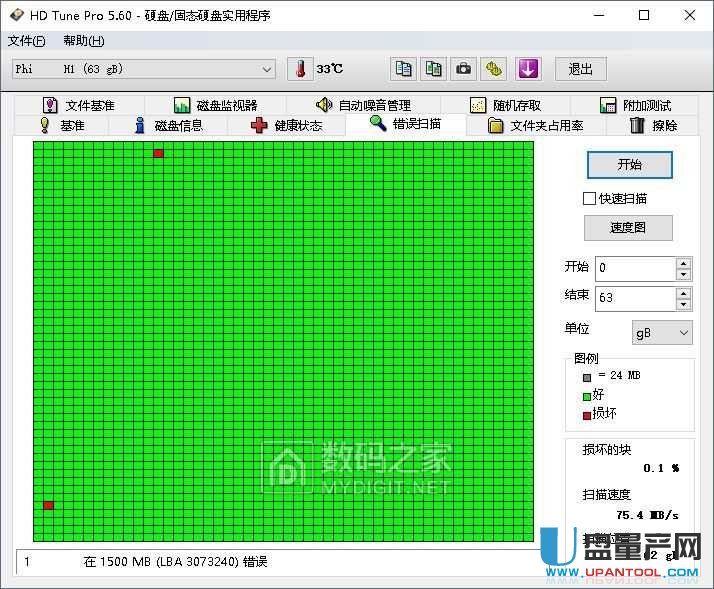Enable the 快速扫描 checkbox

tap(589, 199)
